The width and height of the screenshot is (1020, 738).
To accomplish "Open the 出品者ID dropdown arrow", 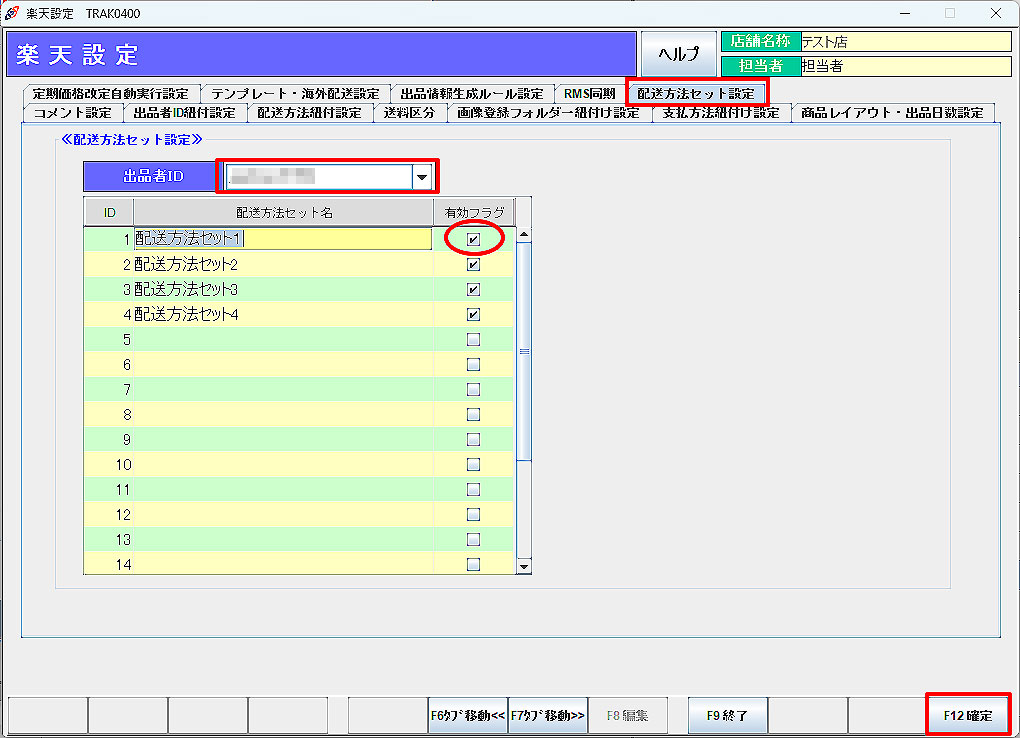I will 424,177.
